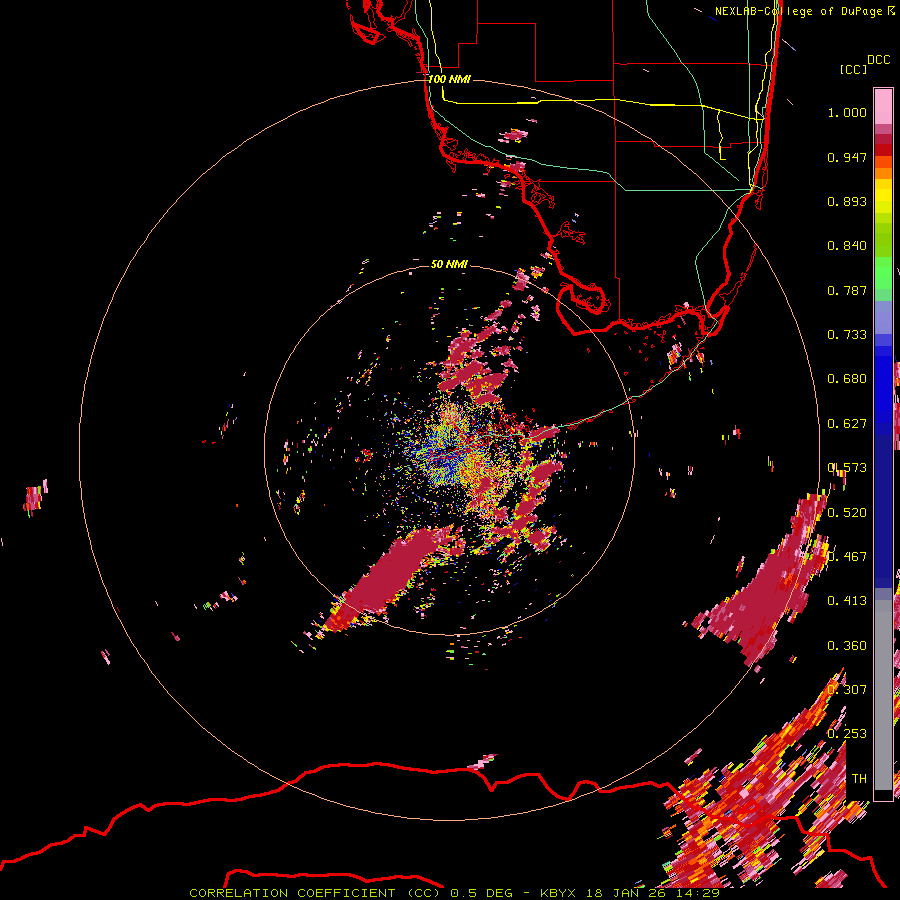Click the TH label at the scale bottom

tap(859, 779)
